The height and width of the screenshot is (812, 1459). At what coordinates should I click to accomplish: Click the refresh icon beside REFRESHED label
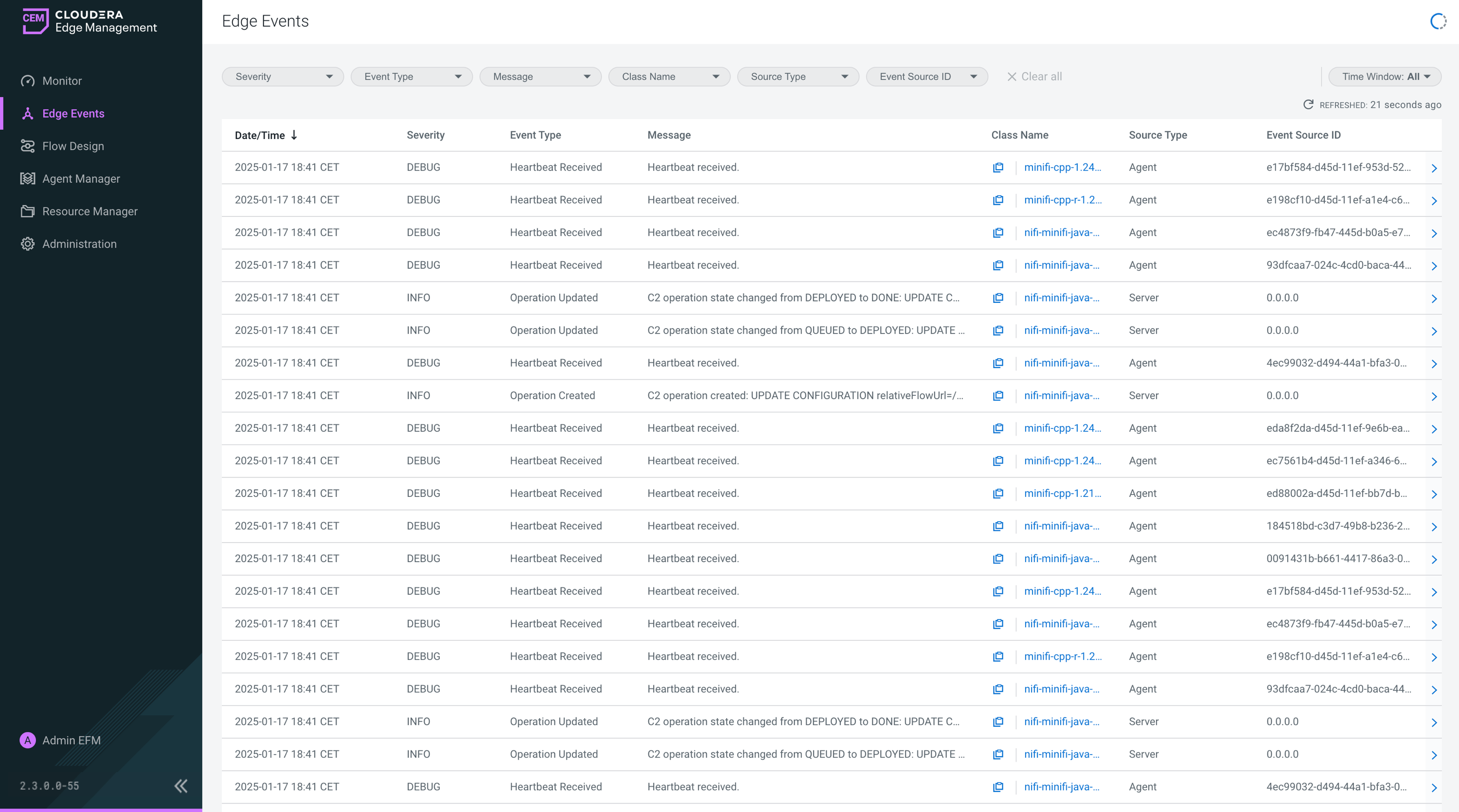[x=1308, y=105]
